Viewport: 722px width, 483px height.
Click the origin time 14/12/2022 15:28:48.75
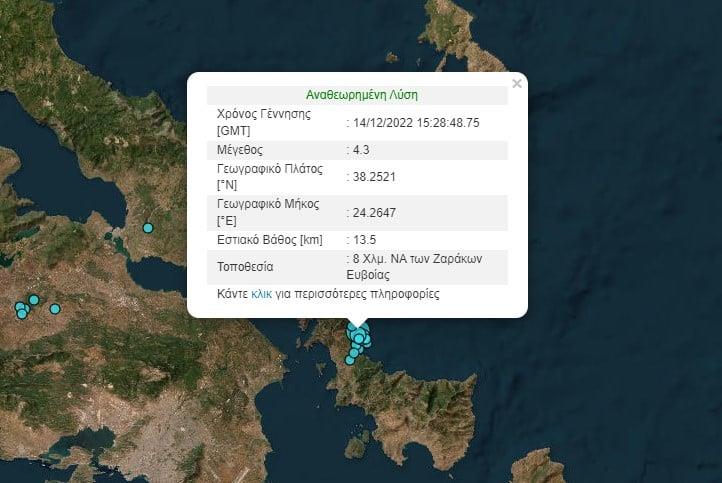[415, 122]
